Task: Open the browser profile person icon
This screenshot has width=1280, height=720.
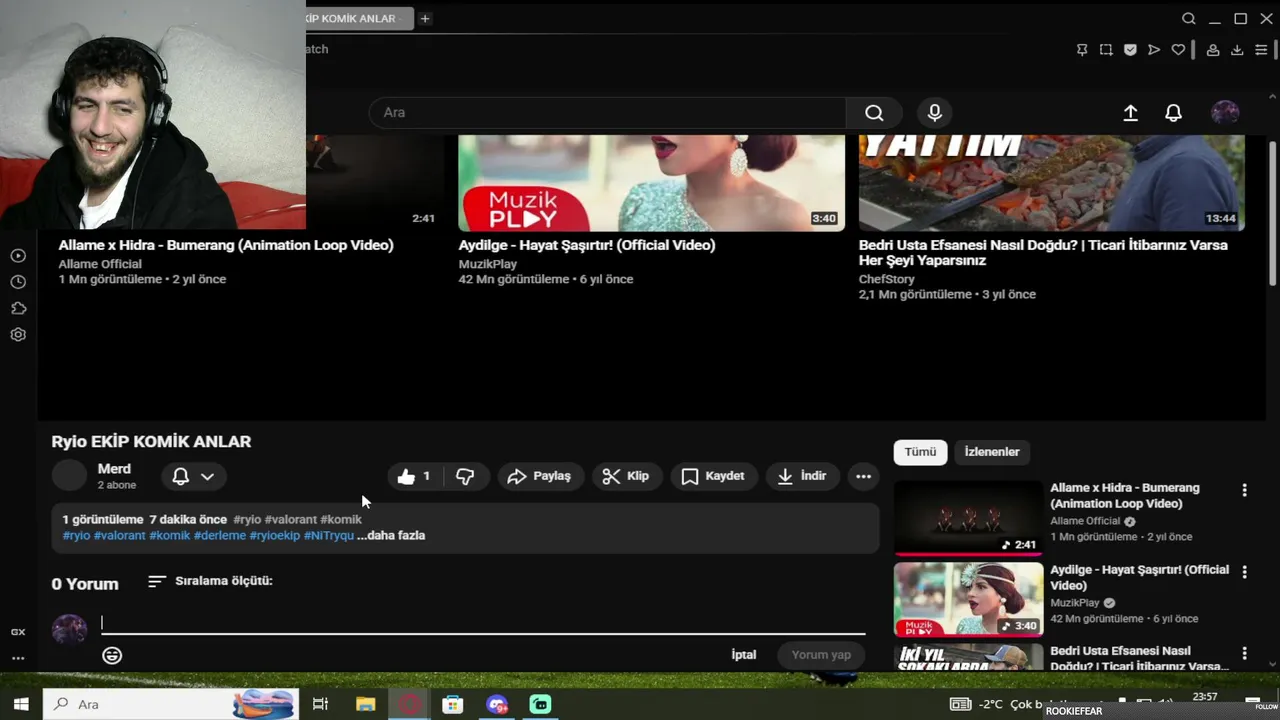Action: [1213, 49]
